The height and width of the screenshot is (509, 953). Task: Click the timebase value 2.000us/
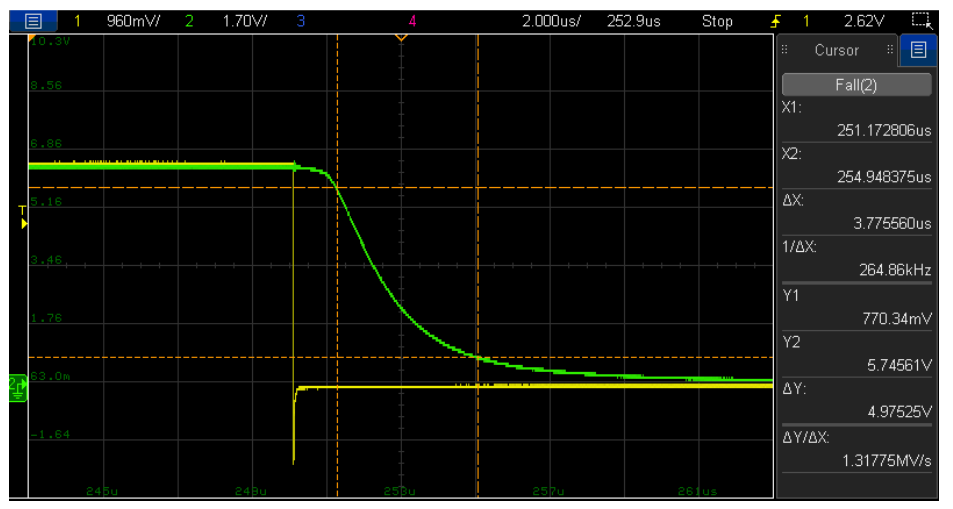(551, 21)
